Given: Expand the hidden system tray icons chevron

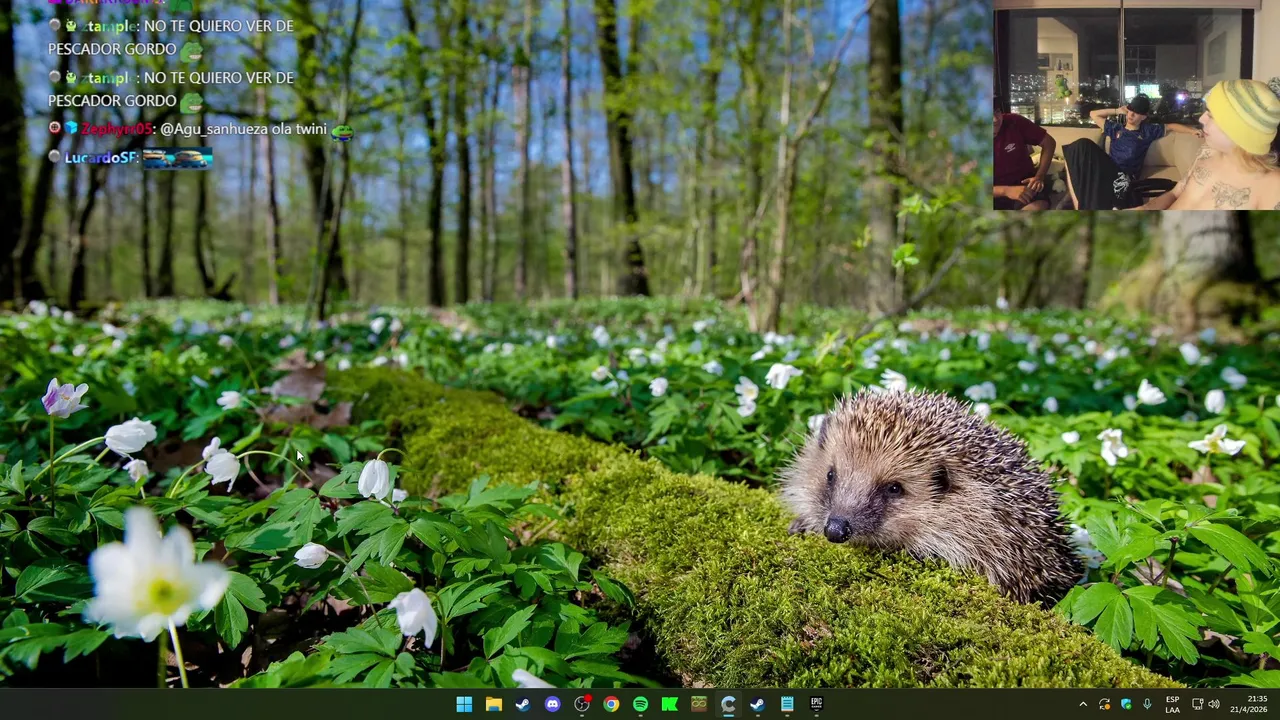Looking at the screenshot, I should coord(1082,705).
